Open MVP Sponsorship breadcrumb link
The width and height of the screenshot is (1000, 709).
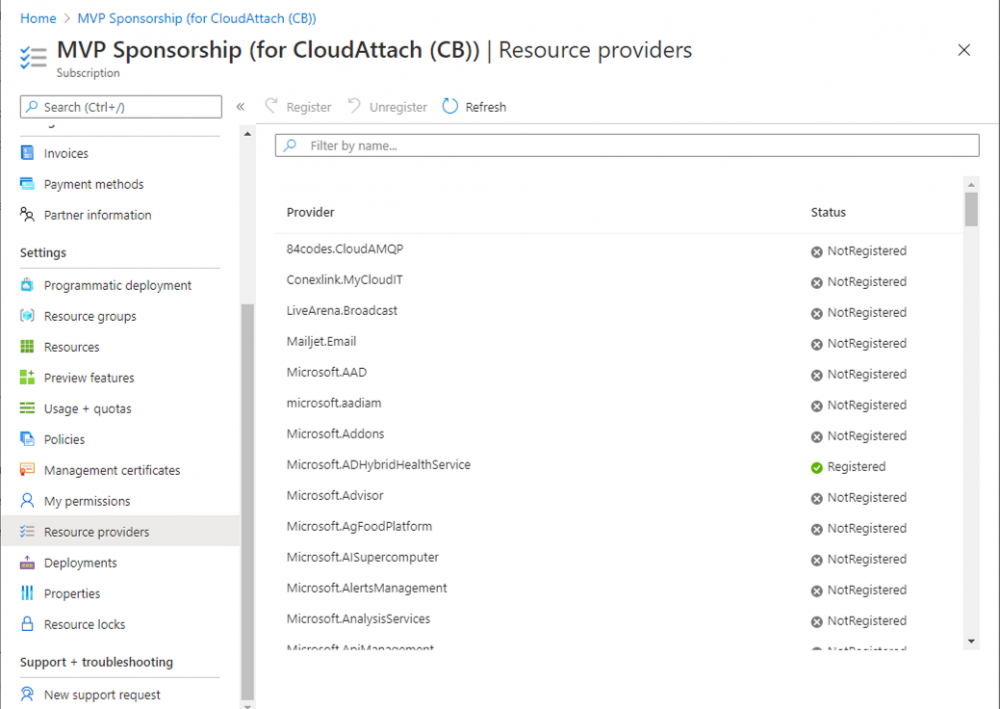[197, 18]
